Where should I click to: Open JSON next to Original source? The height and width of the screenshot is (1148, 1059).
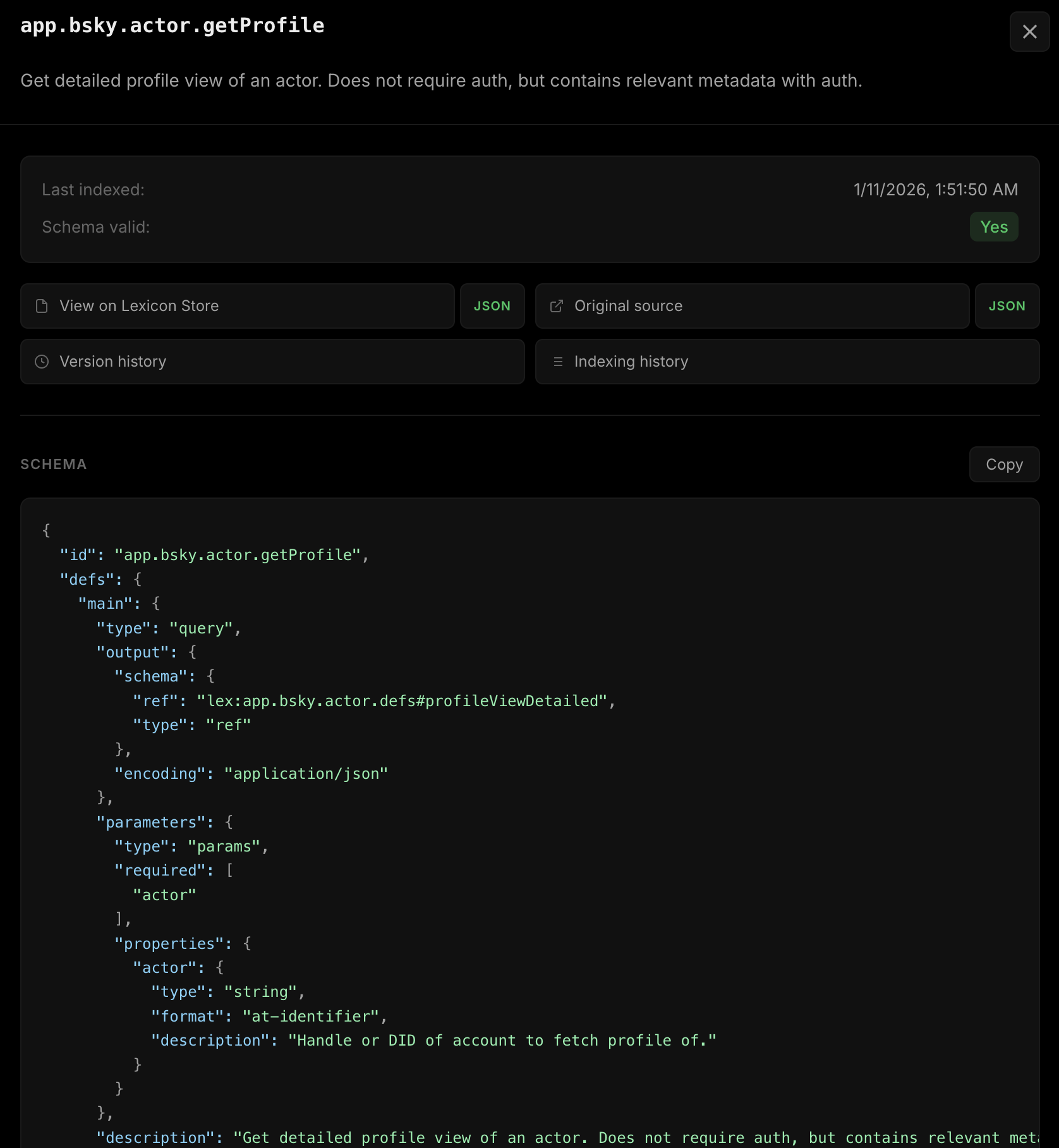pyautogui.click(x=1007, y=306)
